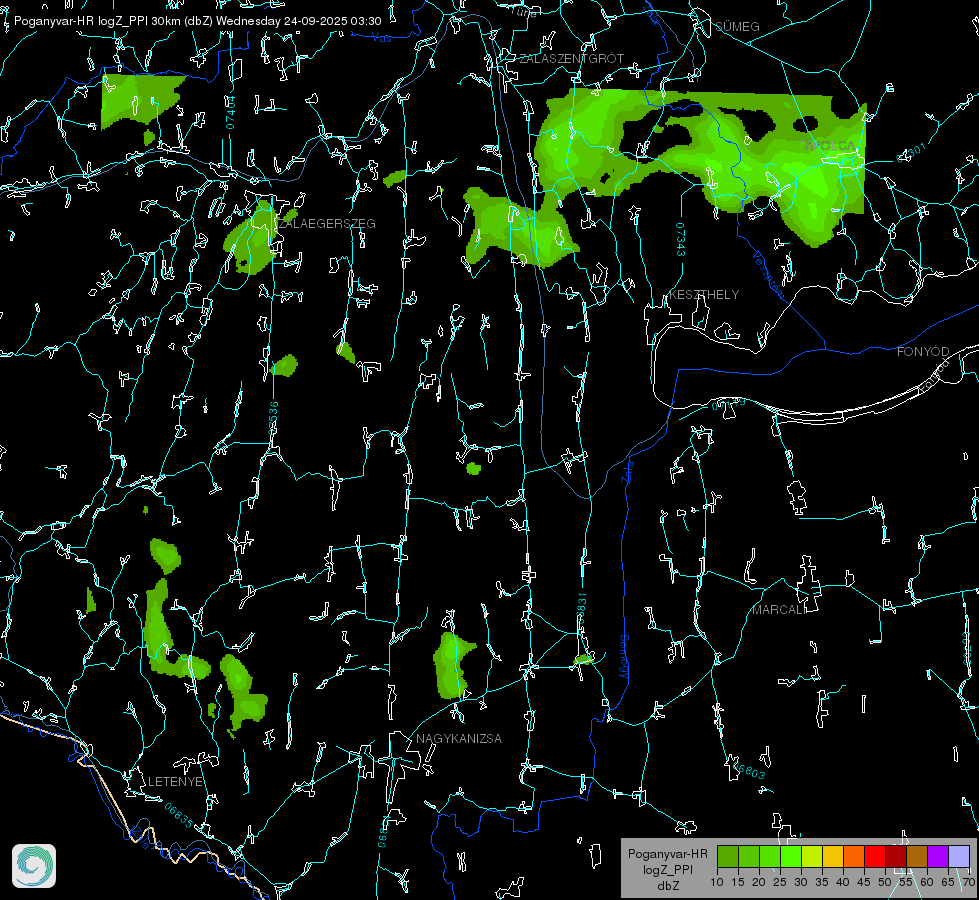Choose the 40-45 dBZ orange swatch
This screenshot has width=979, height=900.
854,856
